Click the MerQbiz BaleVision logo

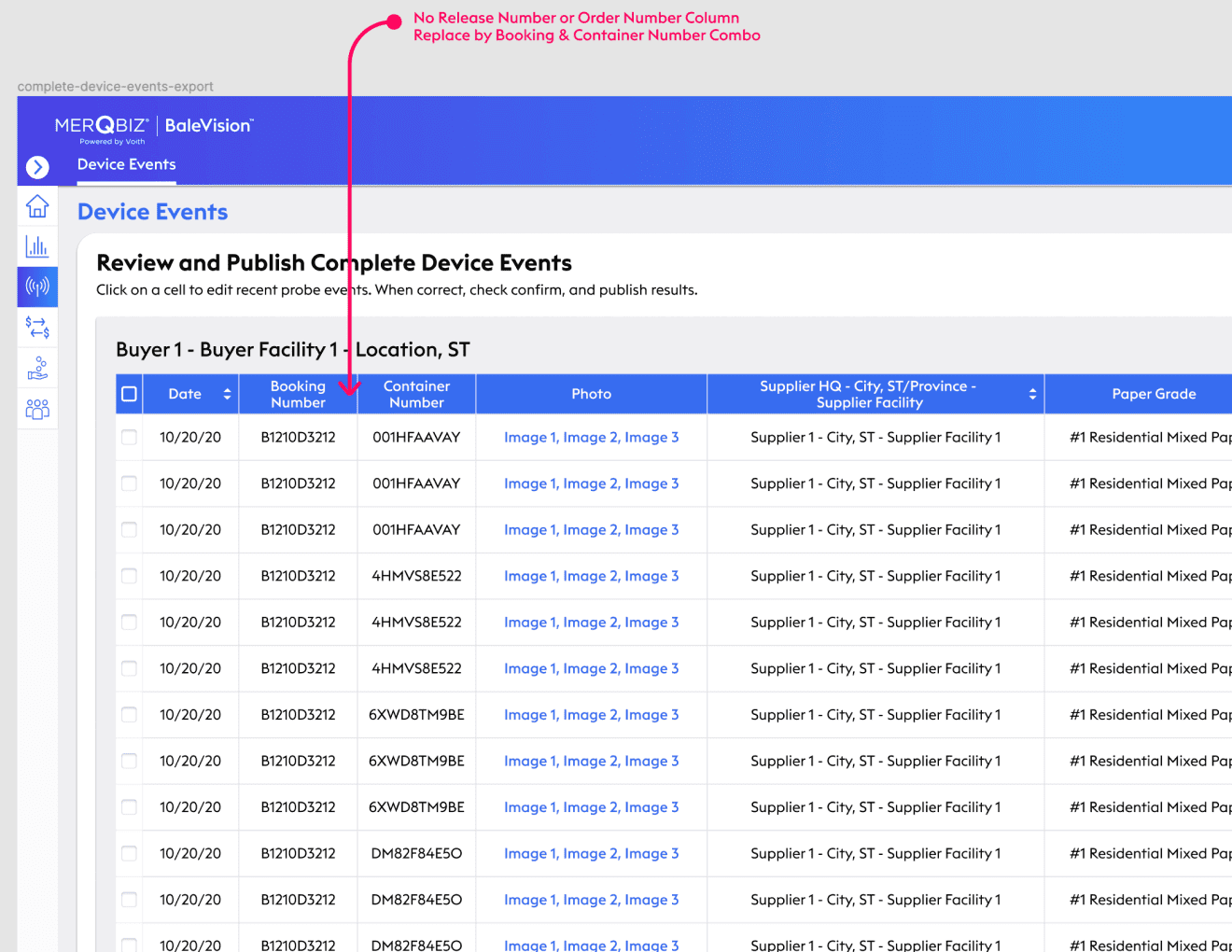click(154, 129)
